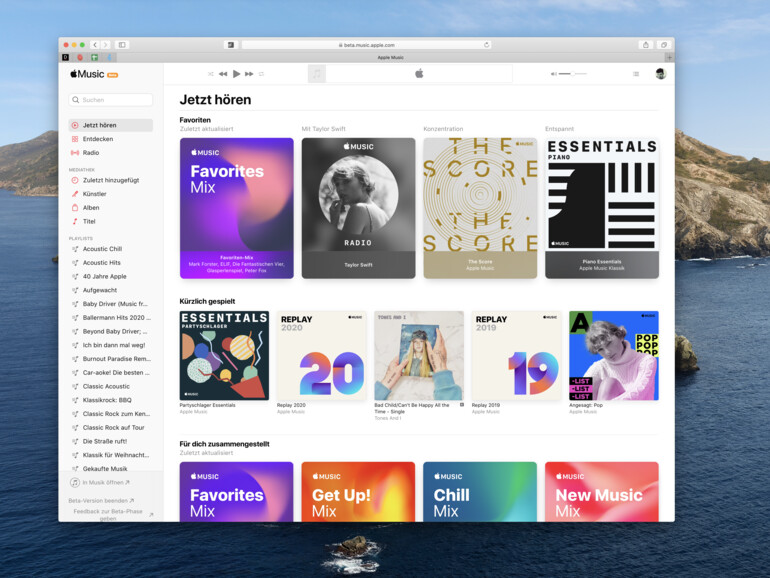
Task: Open Zuletzt hinzugefügt library section
Action: point(111,180)
